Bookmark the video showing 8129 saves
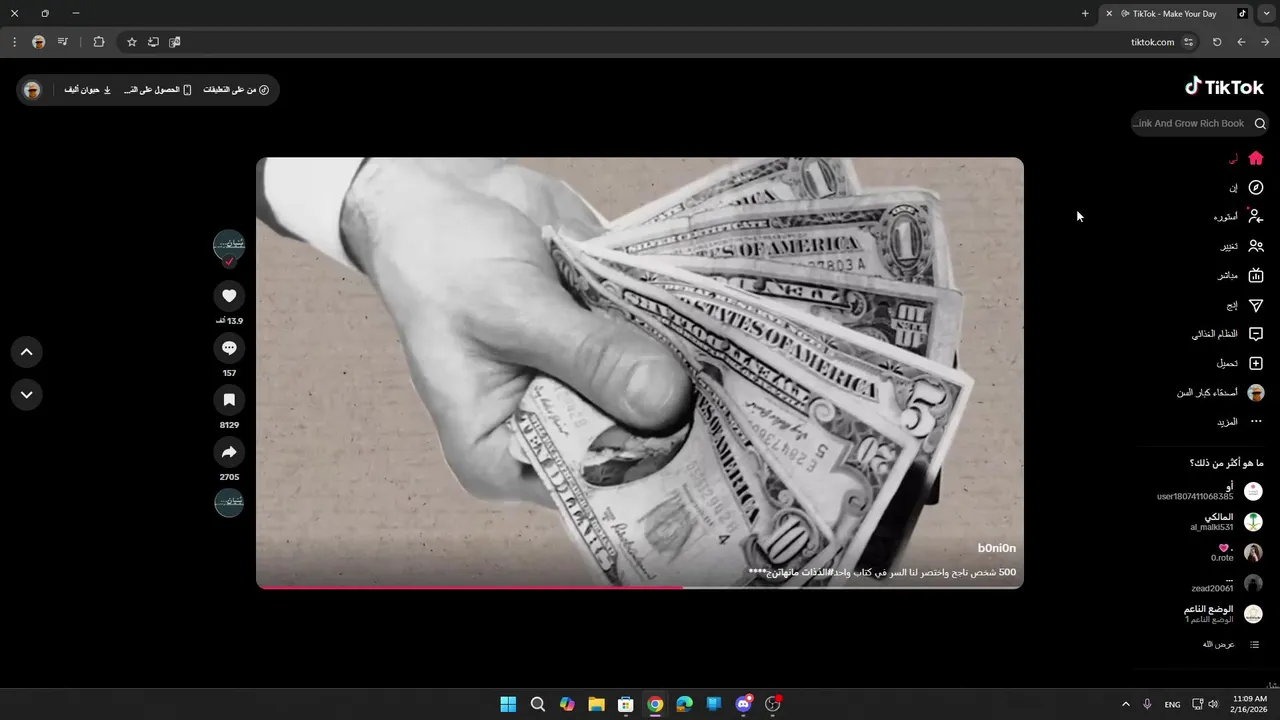Viewport: 1280px width, 720px height. click(229, 400)
